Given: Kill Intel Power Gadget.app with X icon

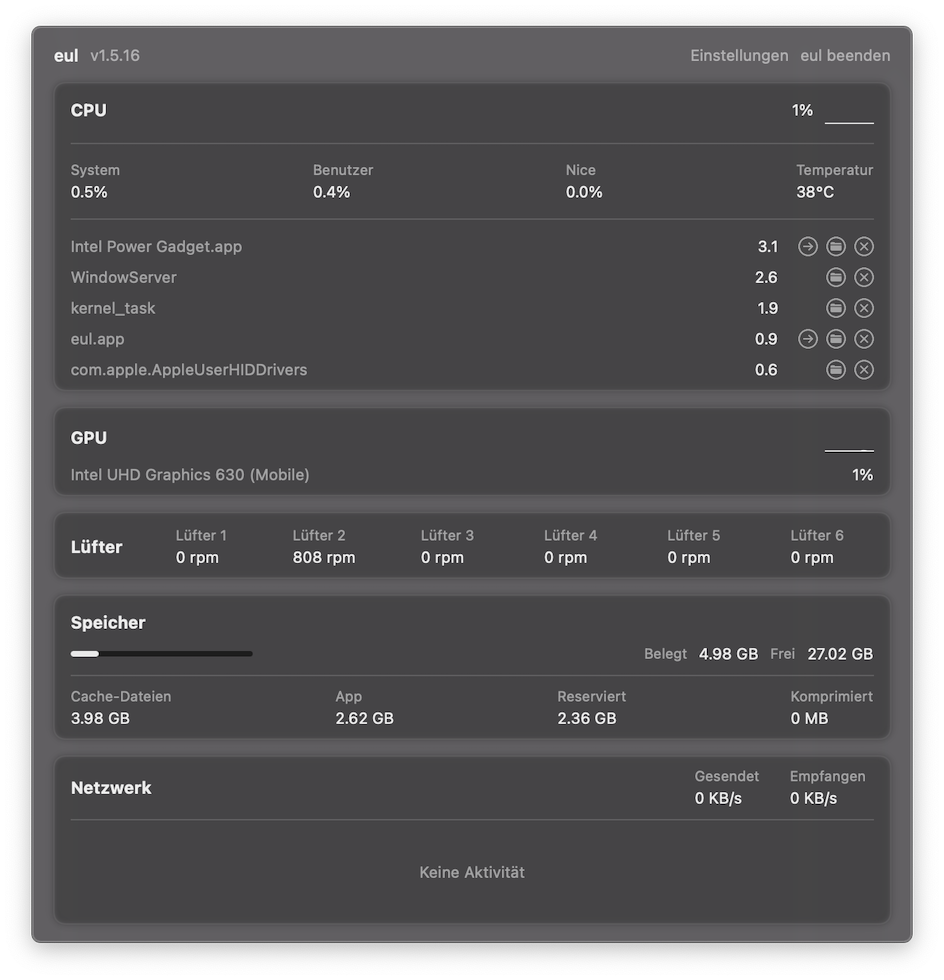Looking at the screenshot, I should point(864,247).
